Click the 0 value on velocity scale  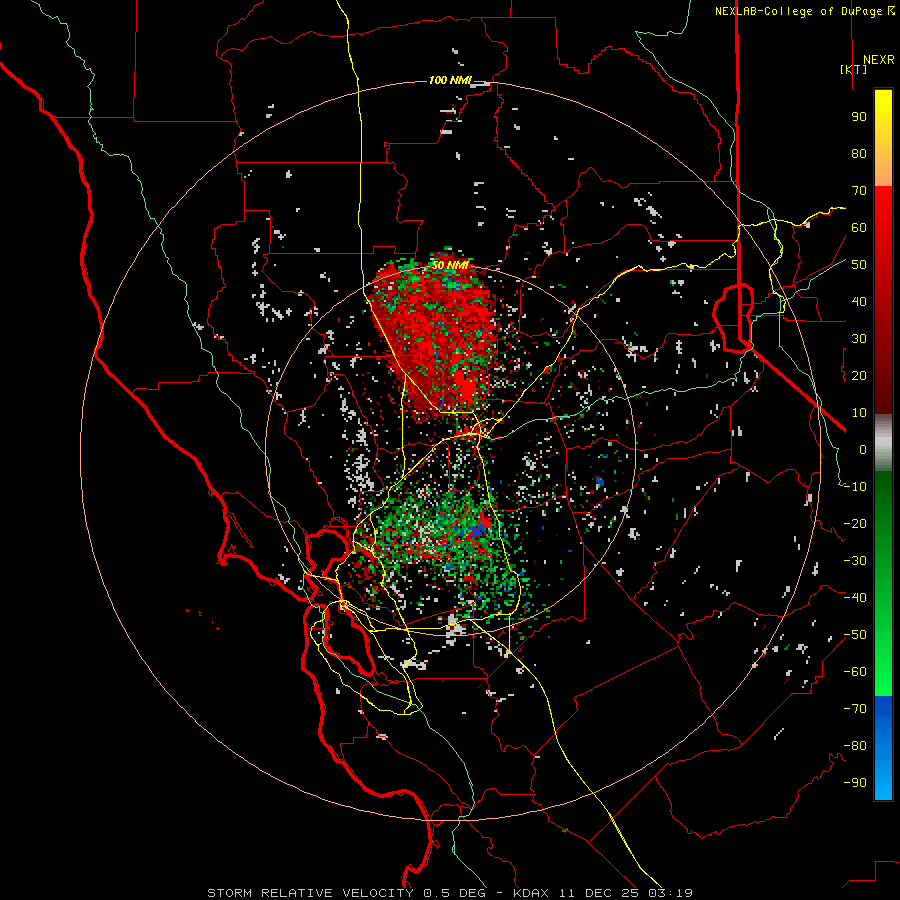tap(863, 450)
